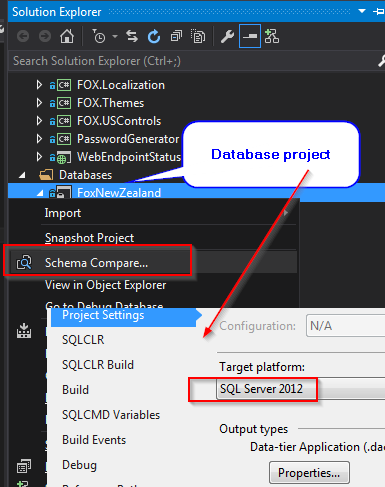385x487 pixels.
Task: Open the SQLCLR tab
Action: (83, 340)
